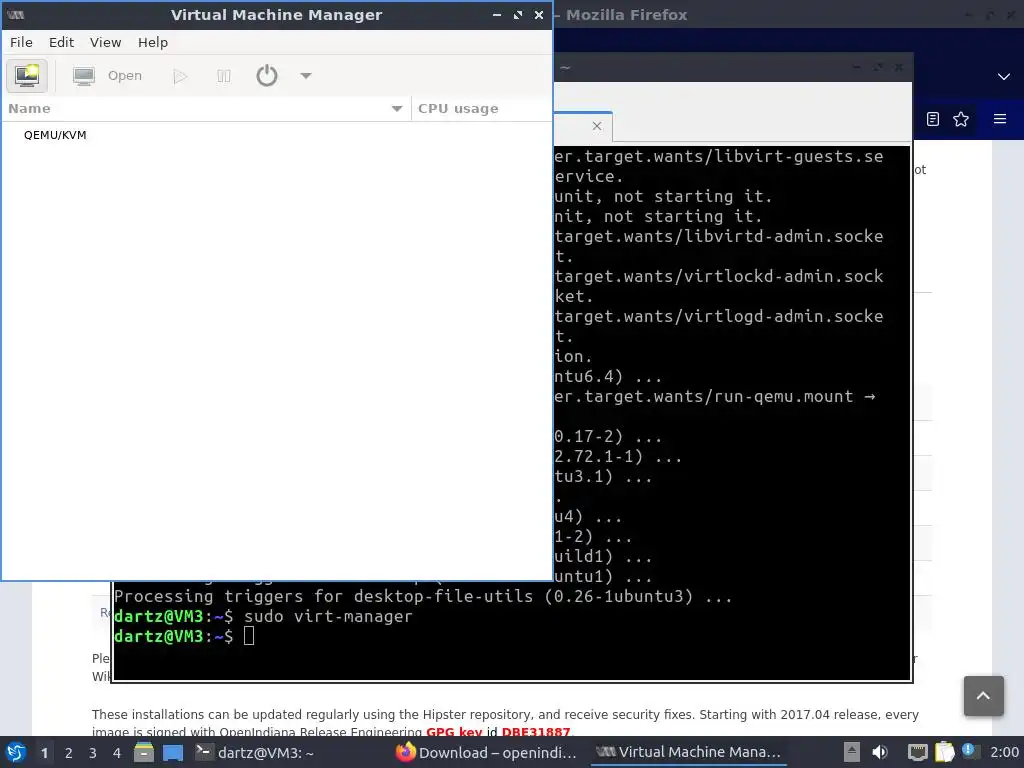This screenshot has width=1024, height=768.
Task: Close the terminal window from its title bar
Action: (899, 67)
